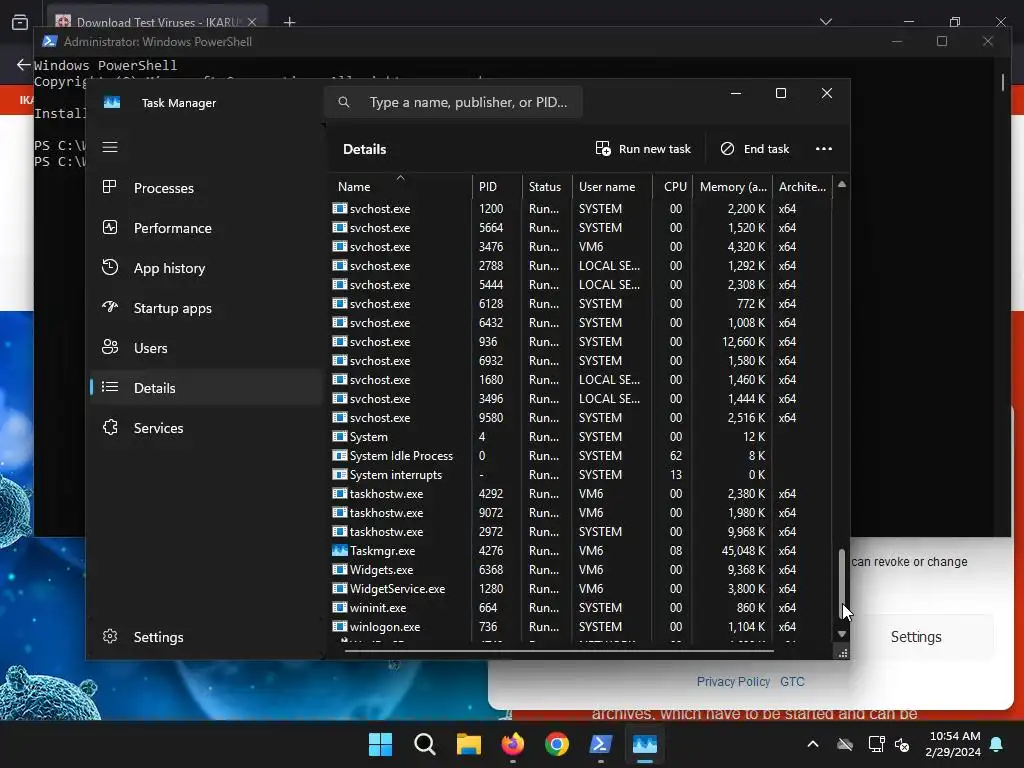1024x768 pixels.
Task: Open Task Manager Settings at sidebar bottom
Action: pos(206,637)
